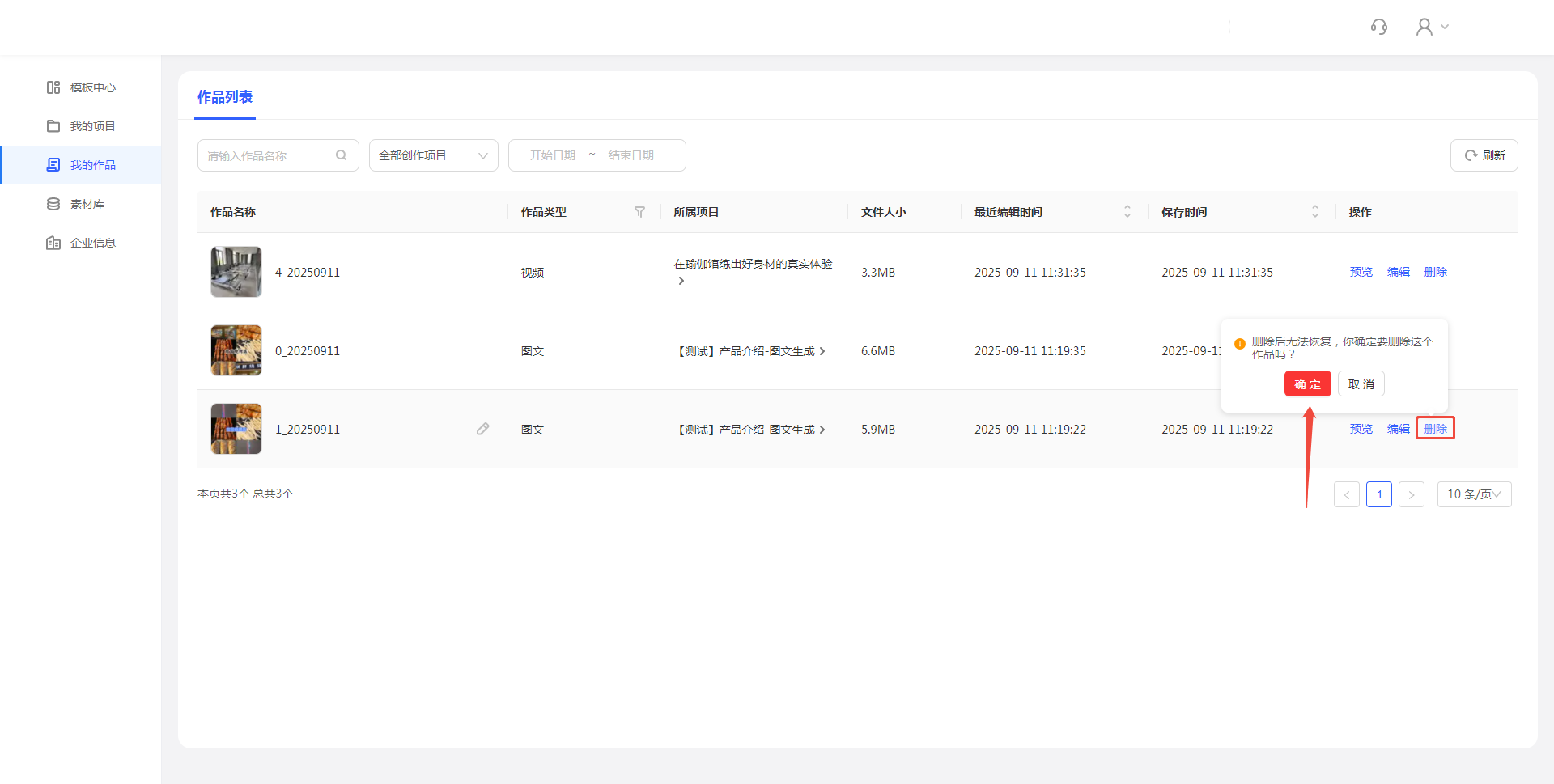The width and height of the screenshot is (1554, 784).
Task: Click the filter icon in 作品类型 column
Action: [639, 212]
